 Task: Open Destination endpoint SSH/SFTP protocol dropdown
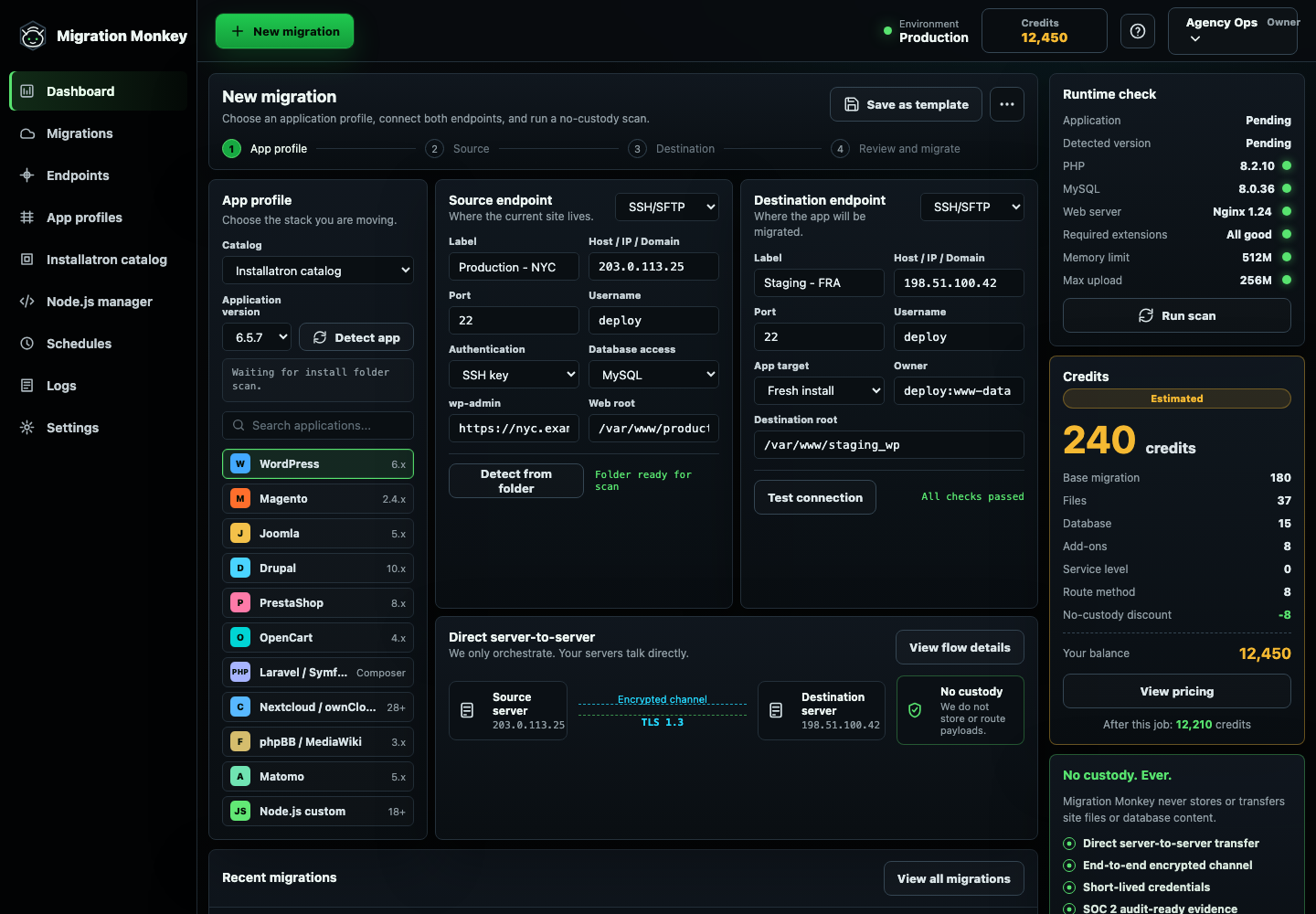pyautogui.click(x=972, y=207)
